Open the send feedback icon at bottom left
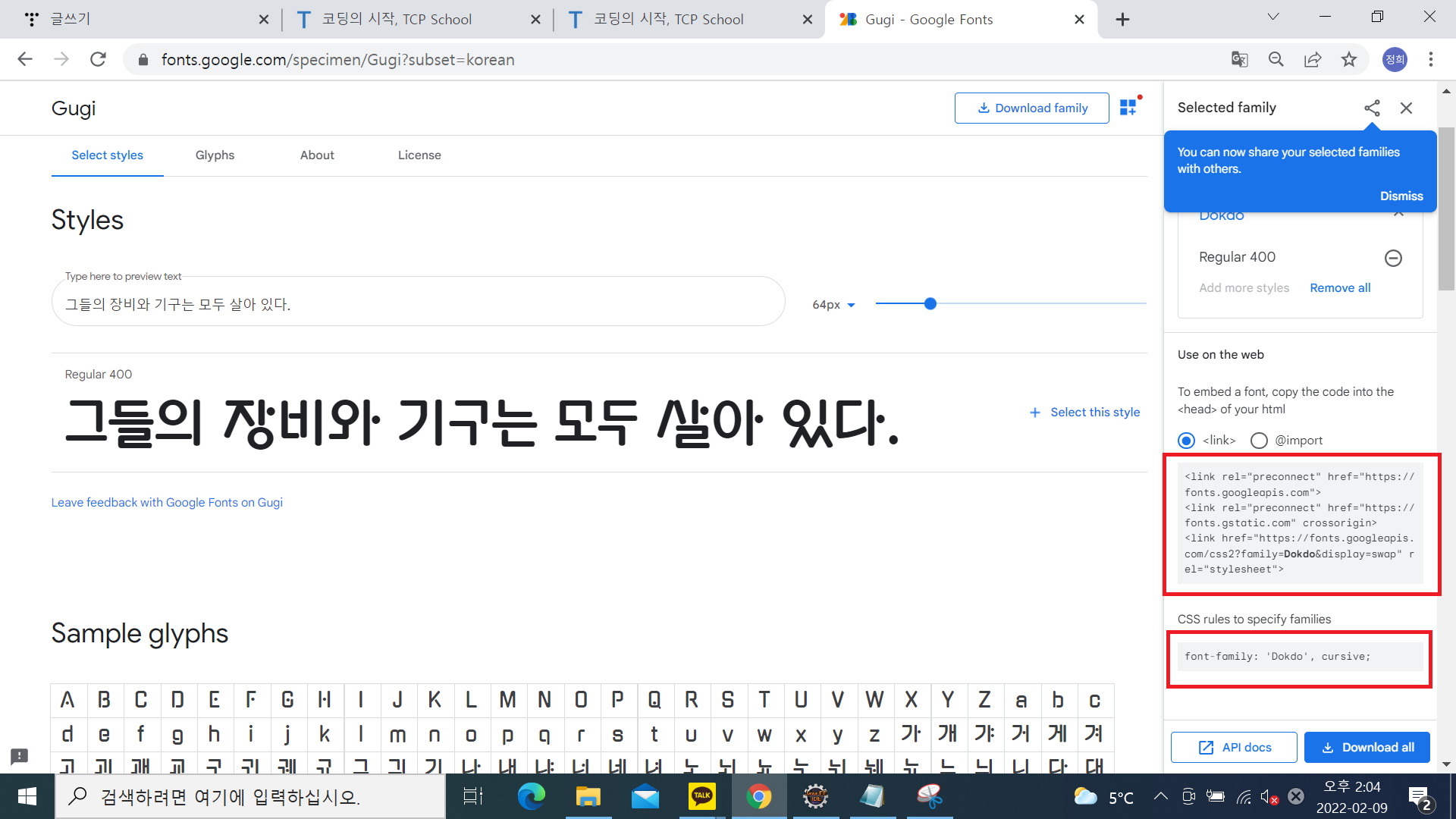The image size is (1456, 819). [x=20, y=756]
